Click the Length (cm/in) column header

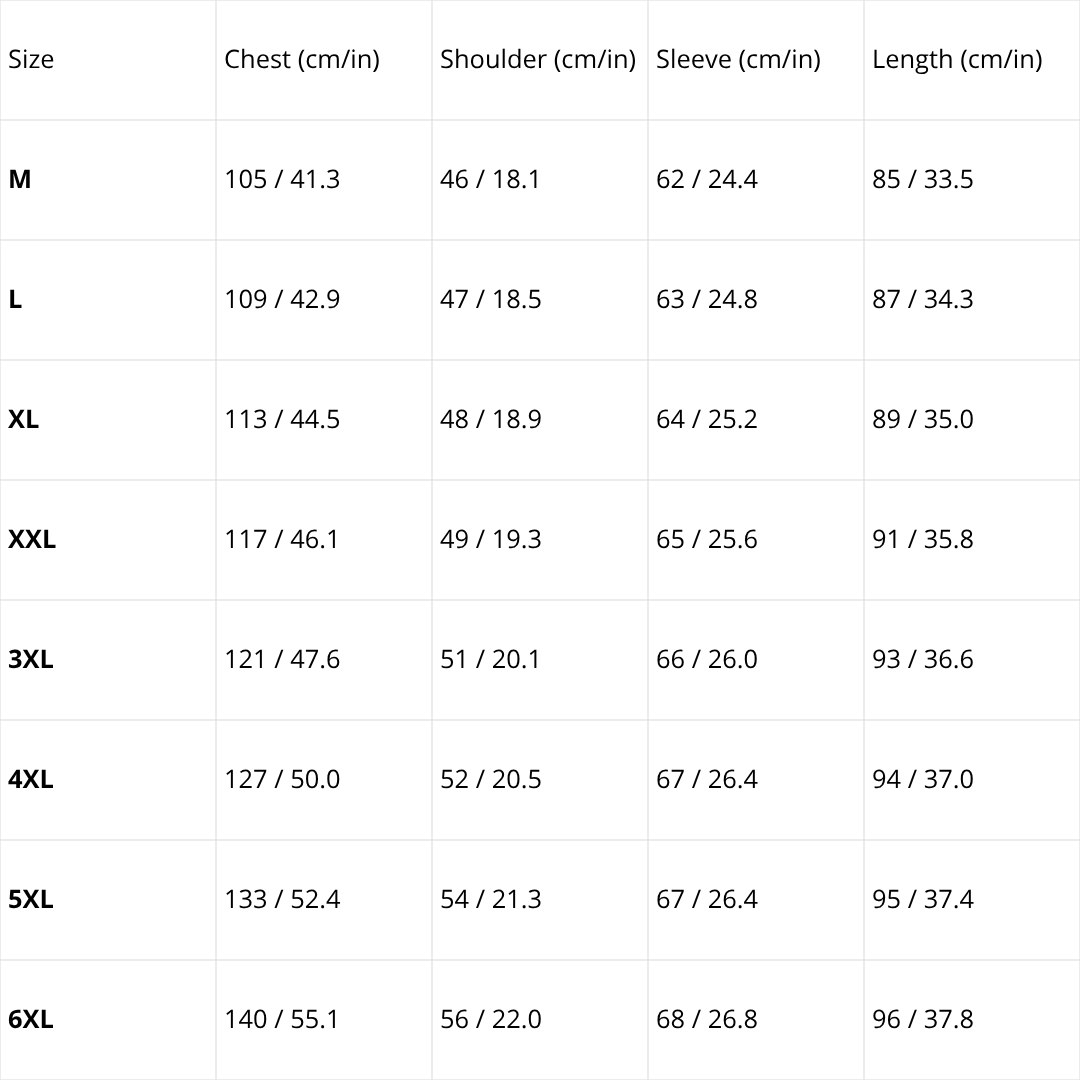click(957, 60)
